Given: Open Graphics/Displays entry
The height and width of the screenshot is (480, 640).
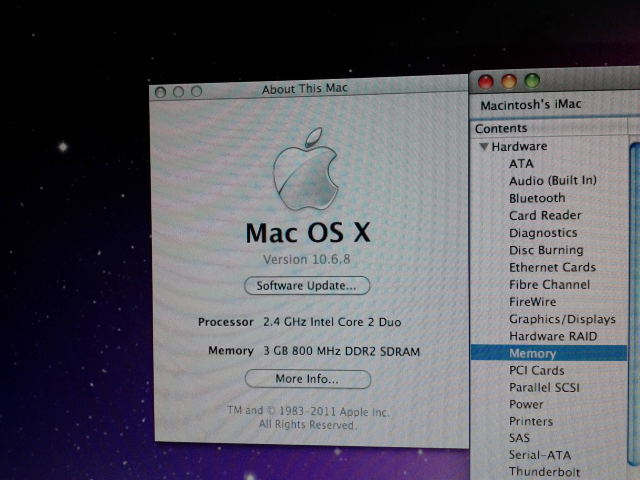Looking at the screenshot, I should pyautogui.click(x=562, y=319).
